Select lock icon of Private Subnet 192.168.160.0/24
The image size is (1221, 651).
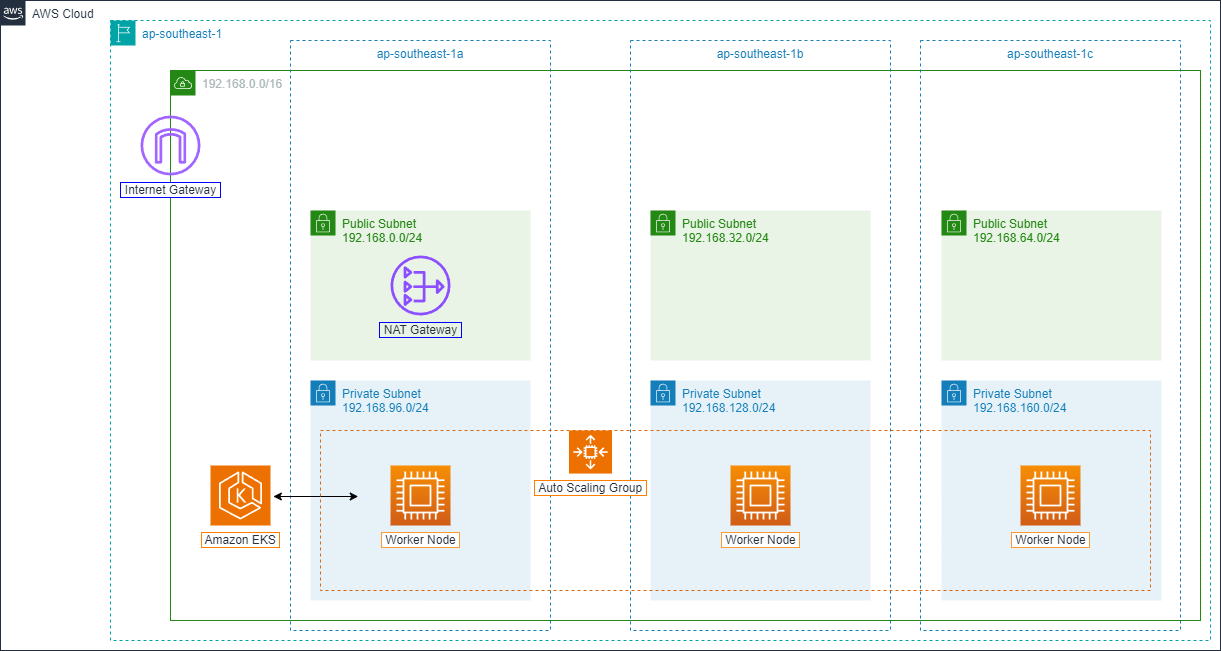point(954,393)
